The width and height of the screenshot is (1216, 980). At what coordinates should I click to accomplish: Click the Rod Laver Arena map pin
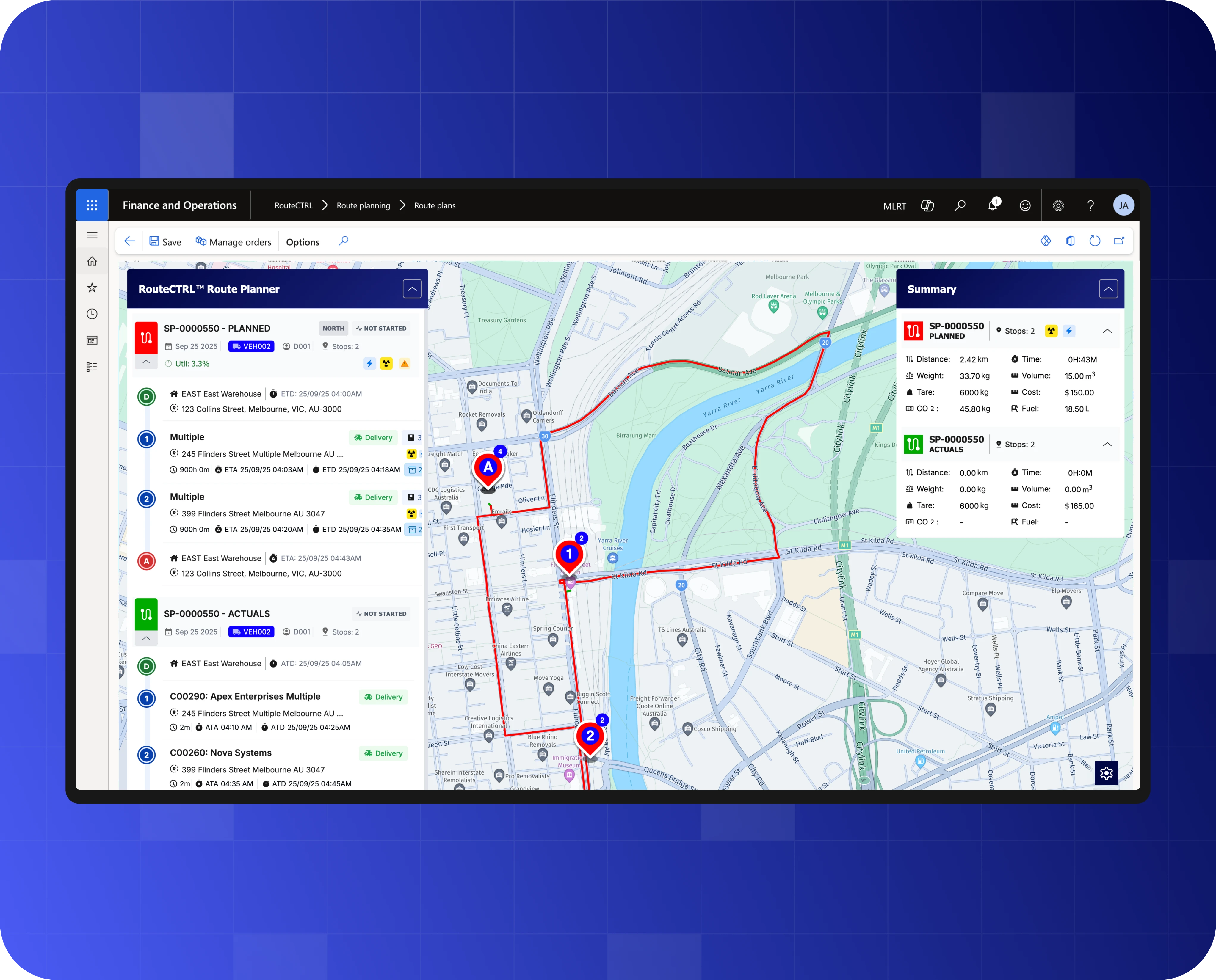click(x=774, y=307)
